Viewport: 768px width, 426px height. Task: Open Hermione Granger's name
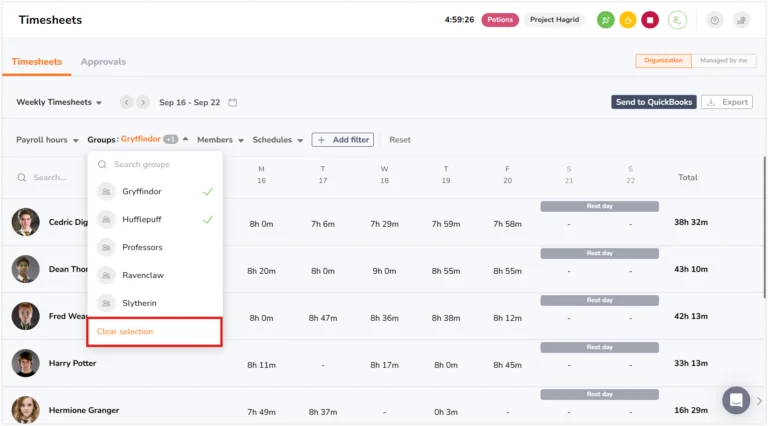click(x=84, y=410)
